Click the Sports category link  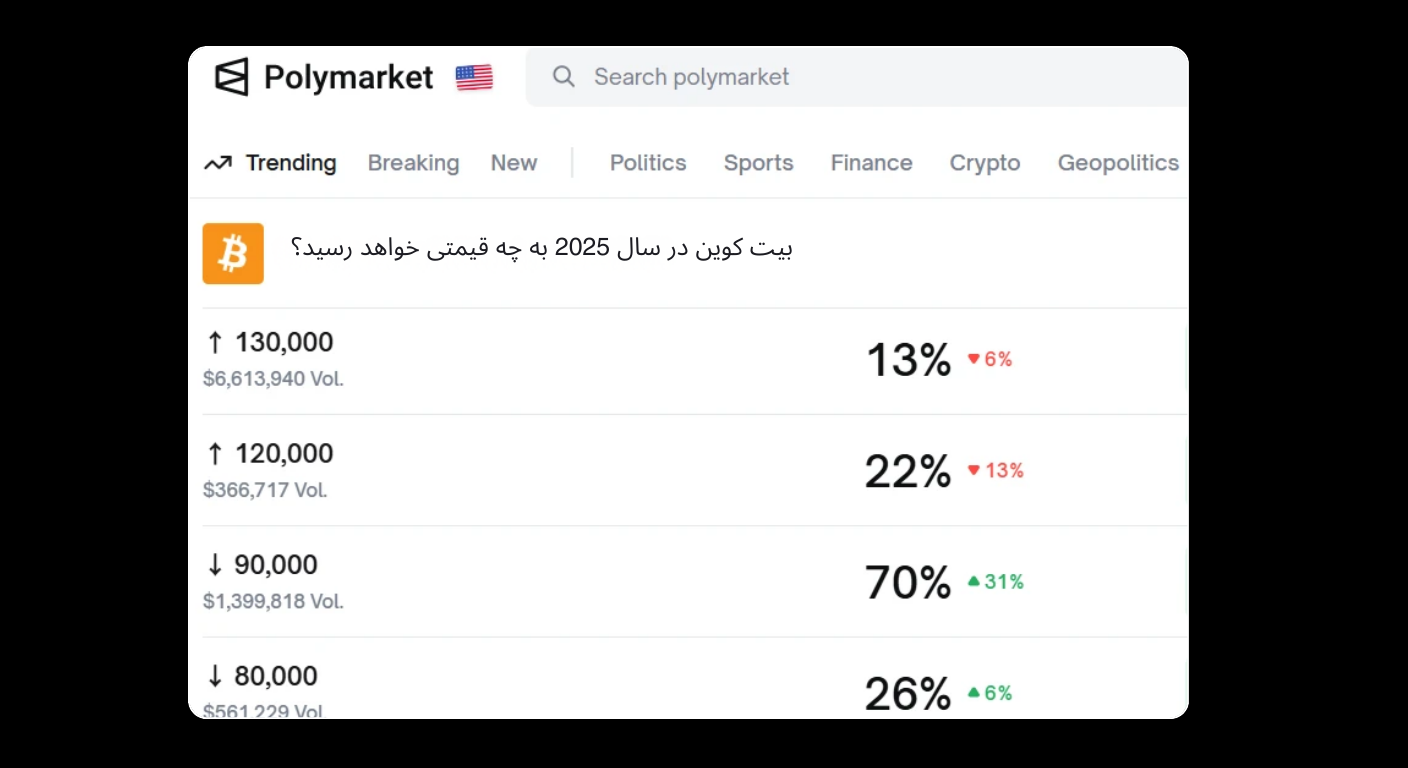(758, 162)
